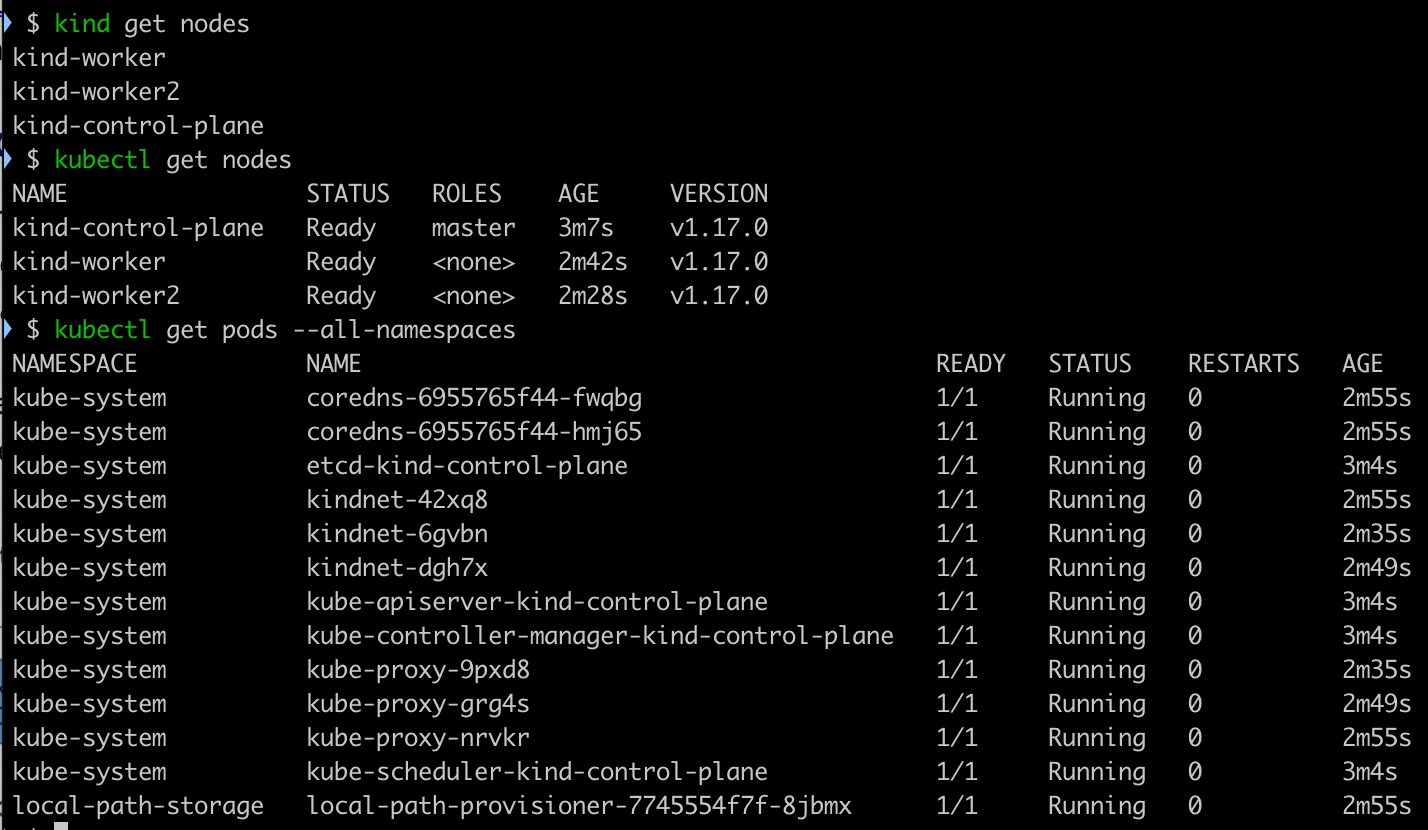
Task: Click the 'local-path-storage' namespace text
Action: [x=138, y=805]
